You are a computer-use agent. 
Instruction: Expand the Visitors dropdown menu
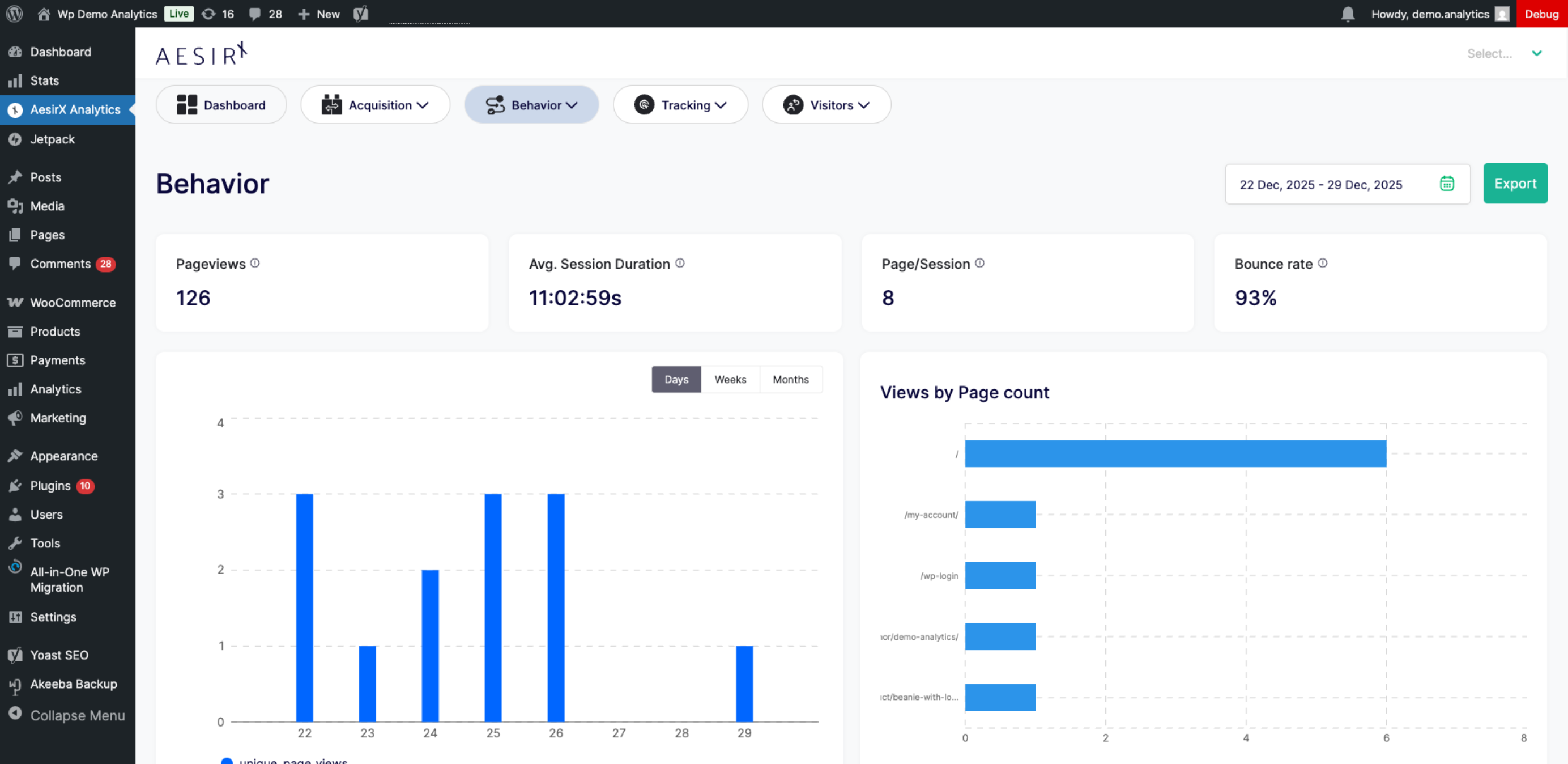tap(826, 105)
